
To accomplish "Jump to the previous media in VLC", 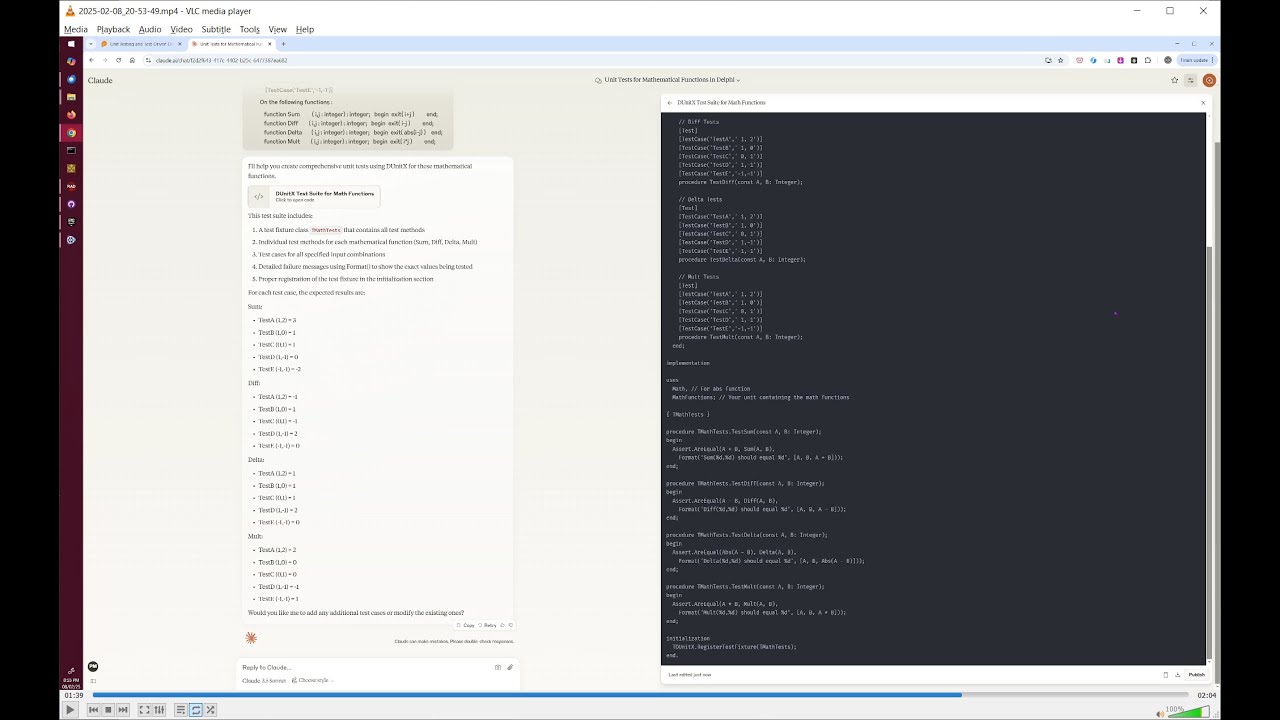I will [x=94, y=710].
